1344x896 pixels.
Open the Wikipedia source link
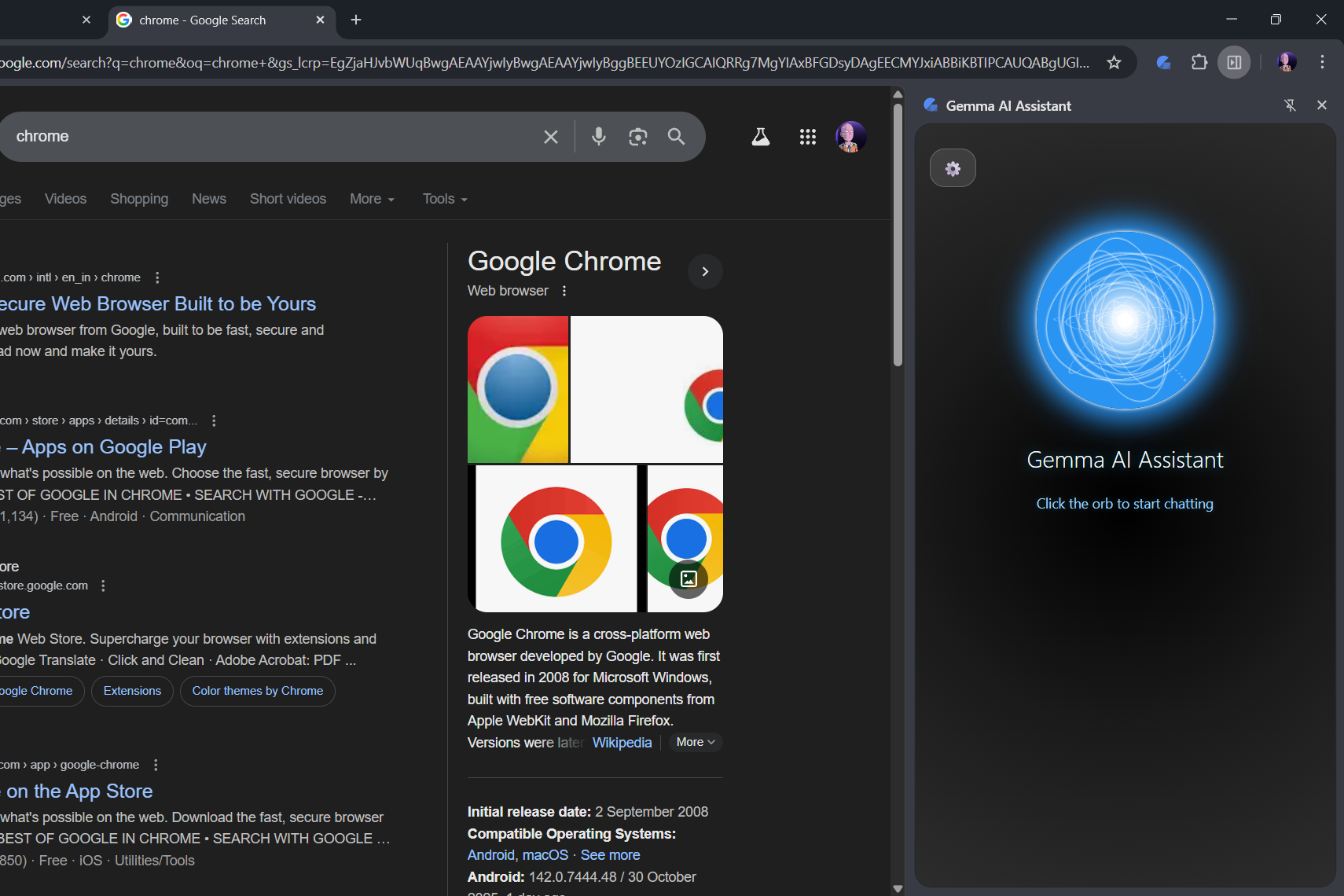point(622,743)
